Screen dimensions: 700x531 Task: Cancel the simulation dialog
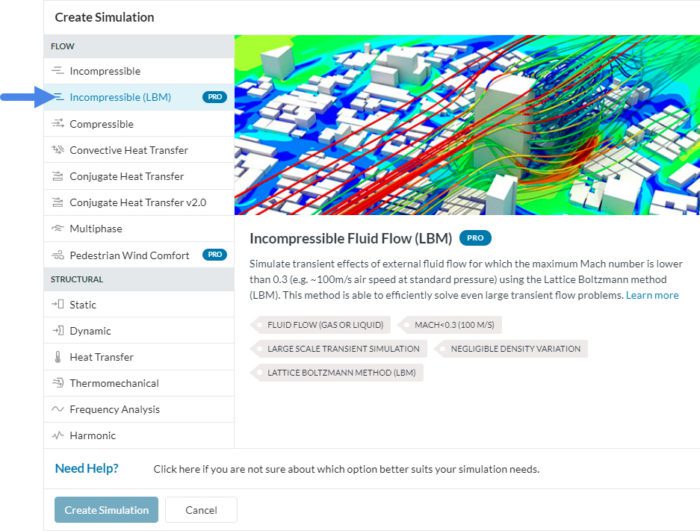(201, 510)
